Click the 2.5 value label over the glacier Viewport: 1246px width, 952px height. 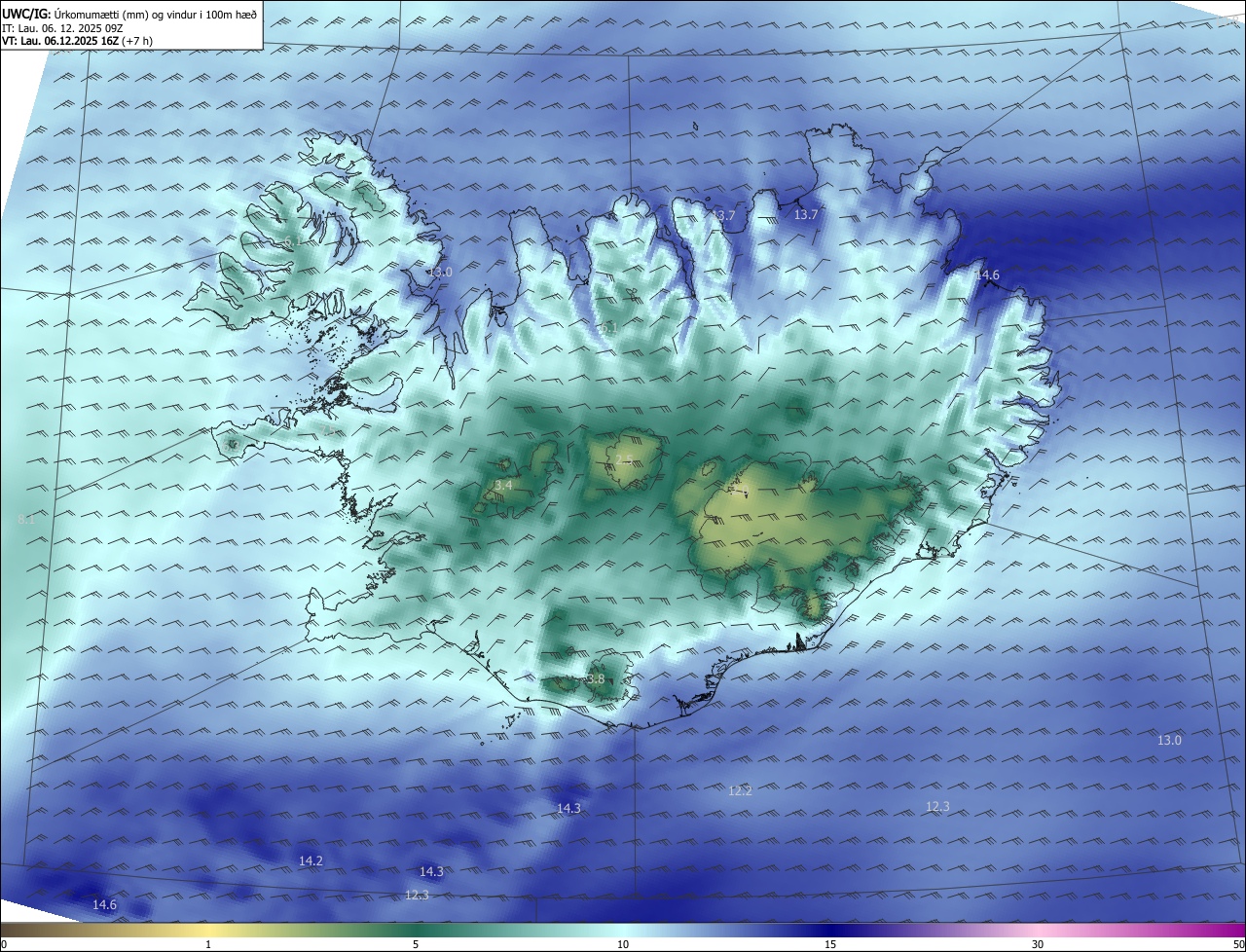(623, 459)
